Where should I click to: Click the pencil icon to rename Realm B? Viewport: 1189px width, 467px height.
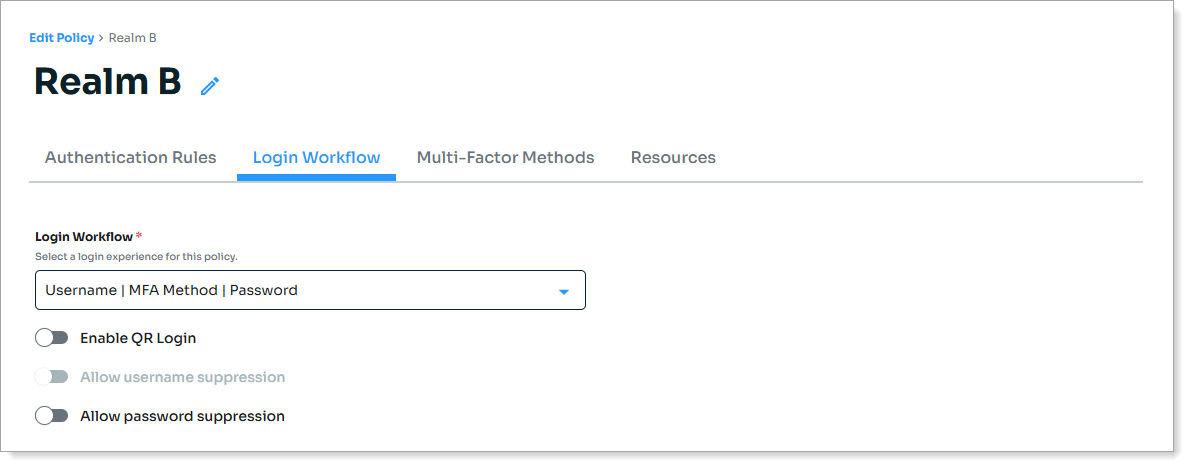point(209,86)
